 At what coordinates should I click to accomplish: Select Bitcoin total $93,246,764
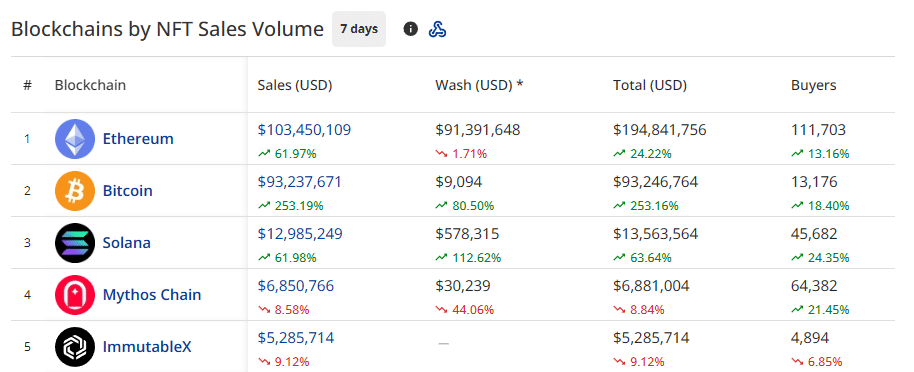[x=656, y=181]
